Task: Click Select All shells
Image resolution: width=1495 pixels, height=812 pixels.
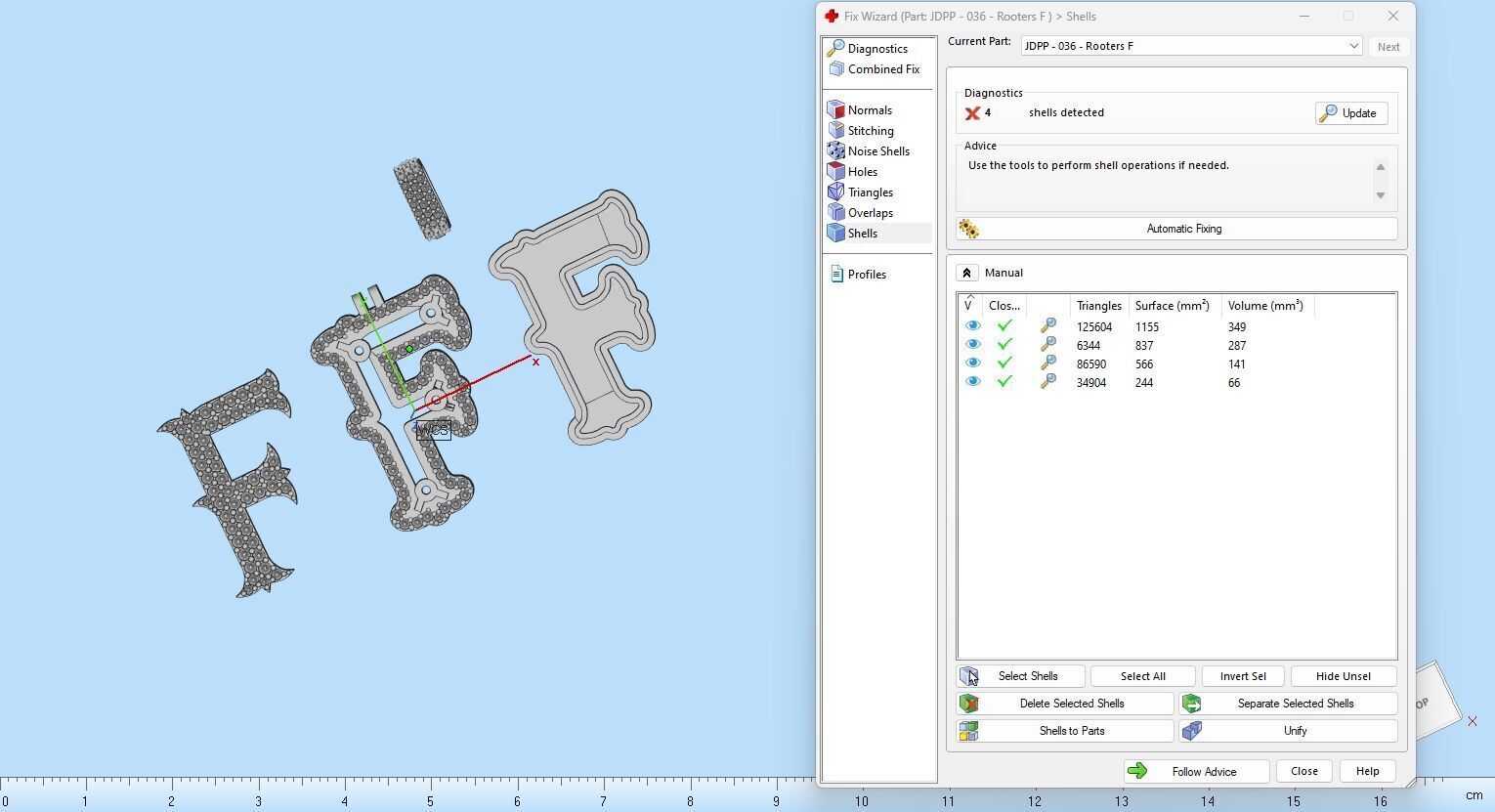Action: point(1142,676)
